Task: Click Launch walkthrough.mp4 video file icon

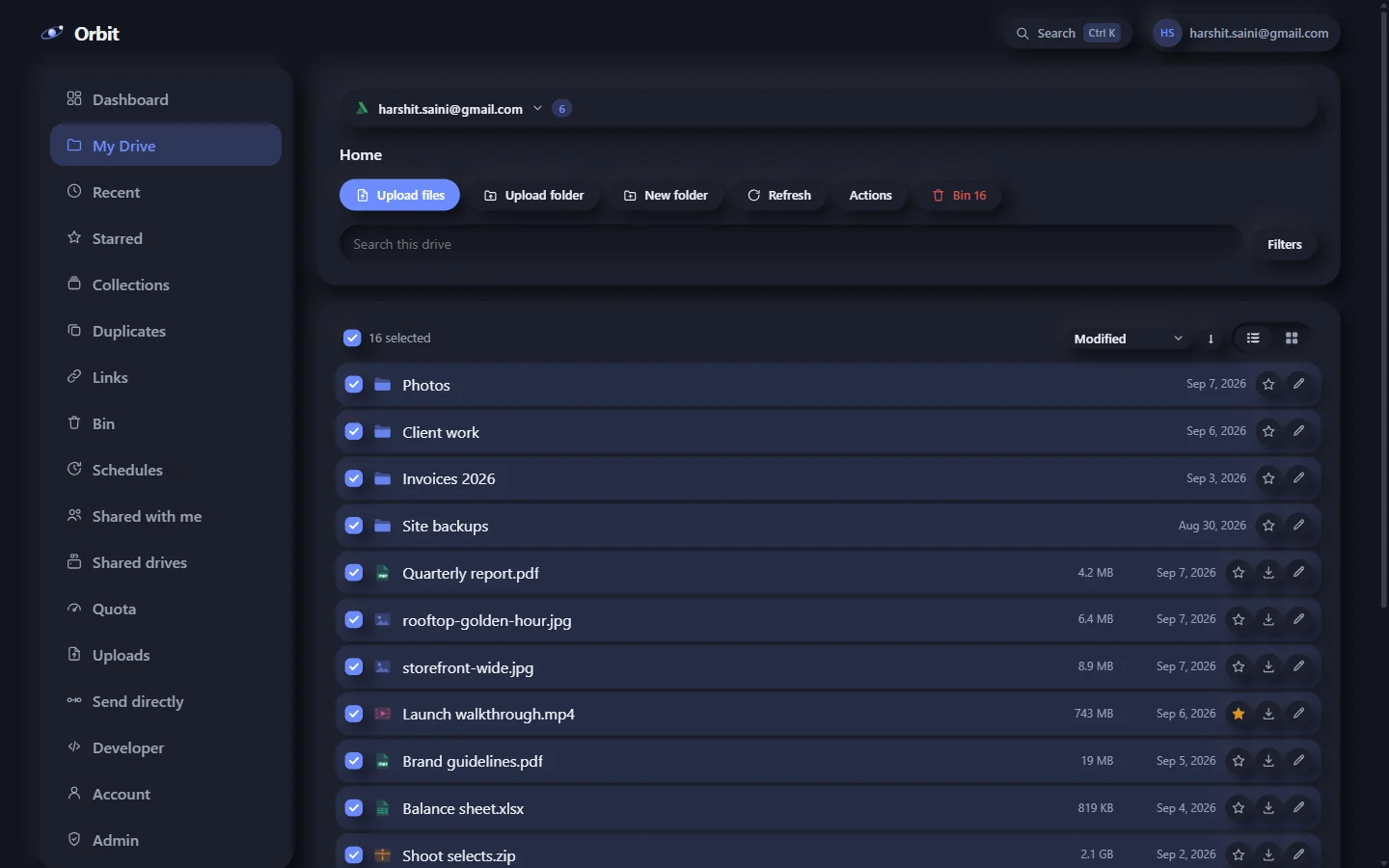Action: pyautogui.click(x=383, y=714)
